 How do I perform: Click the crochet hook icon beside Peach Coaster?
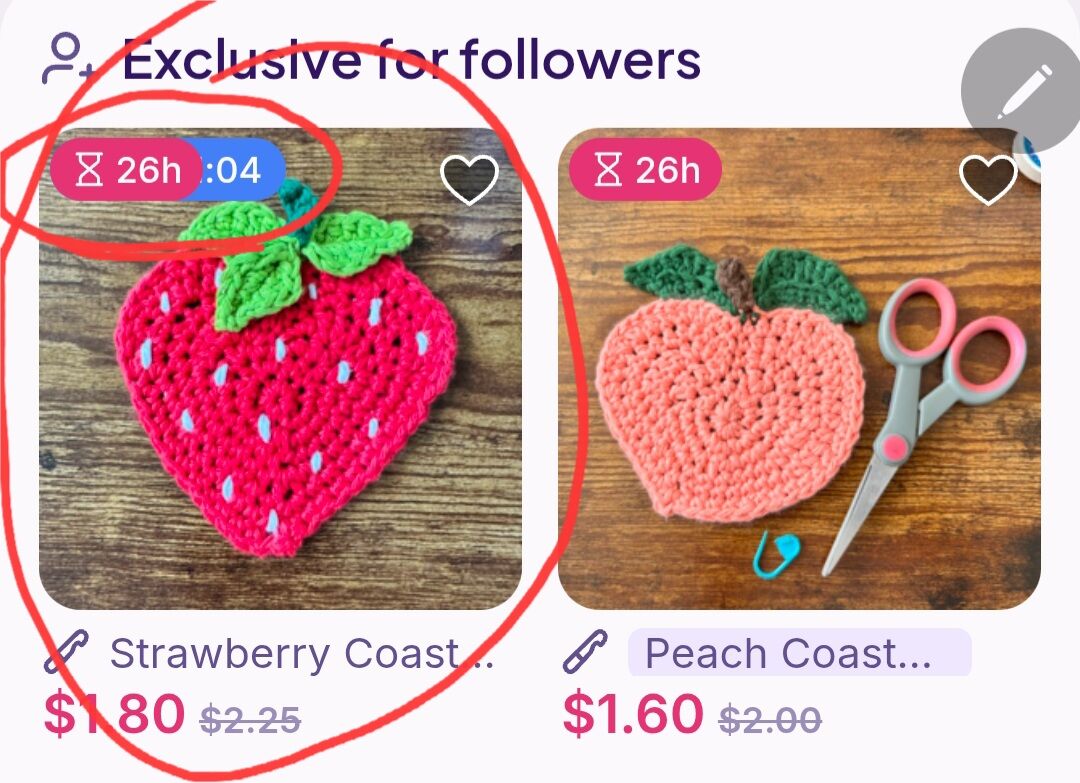(x=585, y=651)
